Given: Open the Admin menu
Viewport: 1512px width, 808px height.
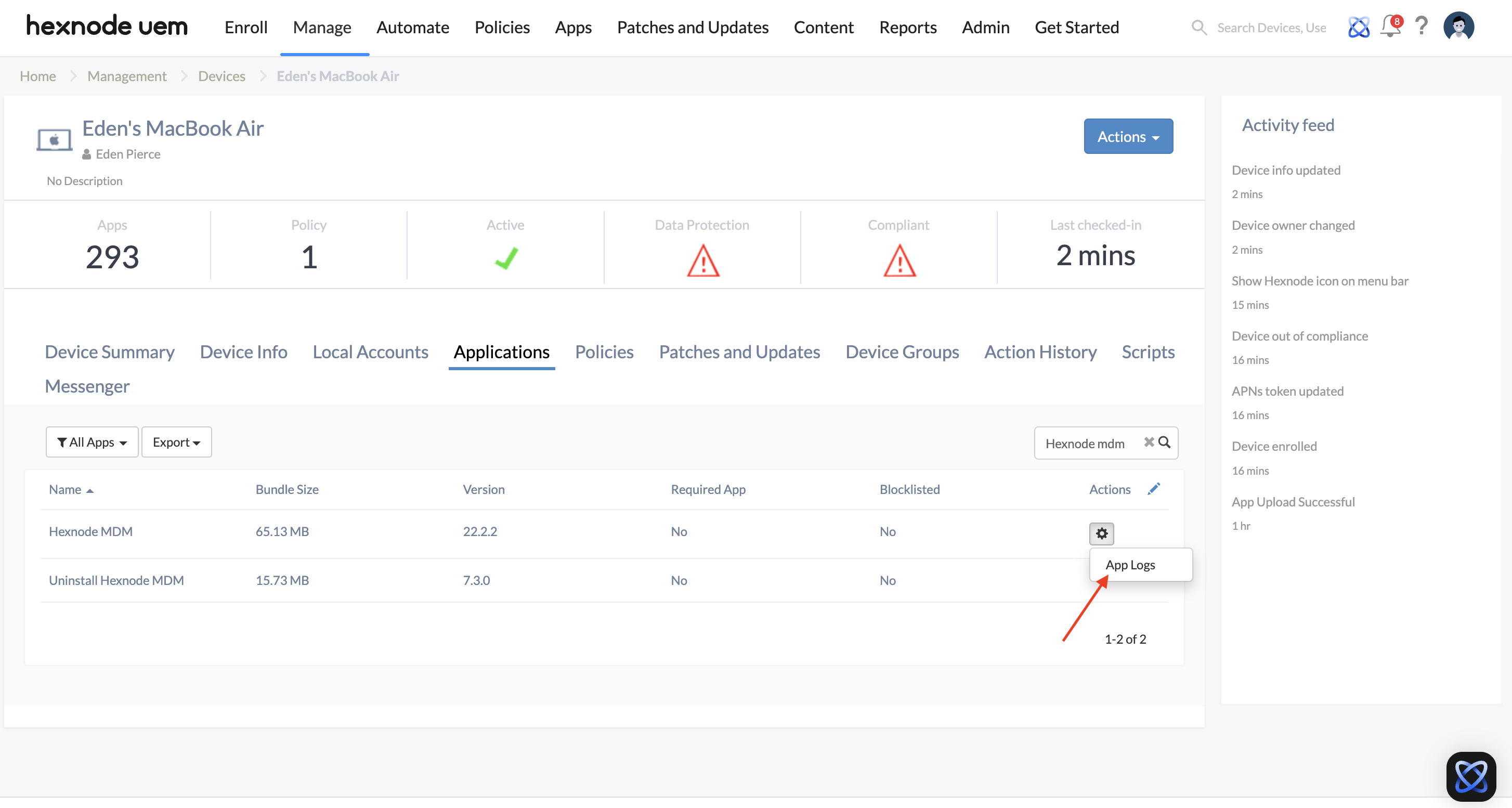Looking at the screenshot, I should [985, 28].
